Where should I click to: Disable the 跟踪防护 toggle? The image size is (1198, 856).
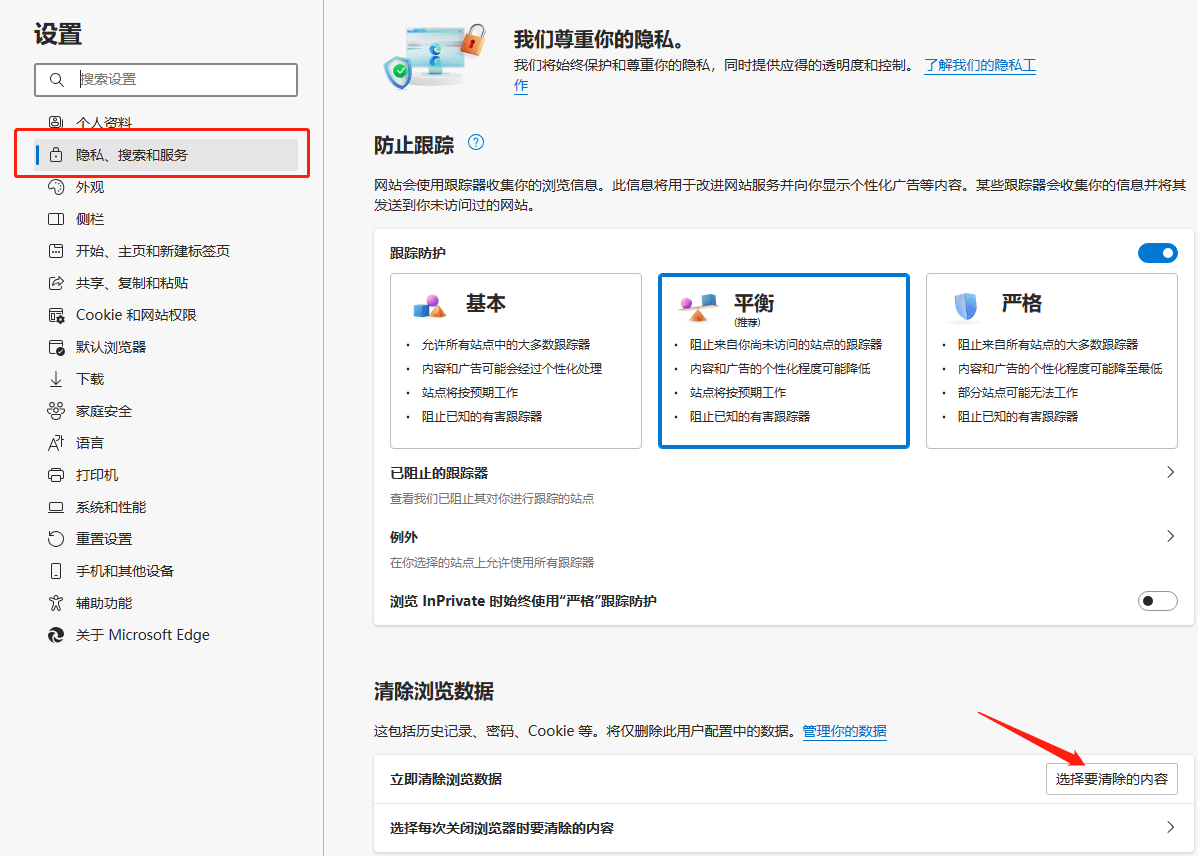[x=1157, y=253]
